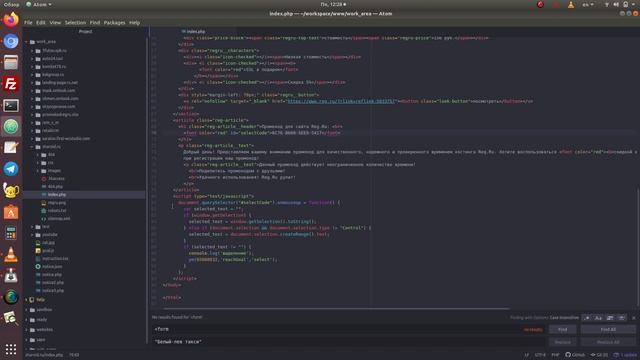Open the .json file in tree
Viewport: 640px width, 360px height.
(52, 267)
